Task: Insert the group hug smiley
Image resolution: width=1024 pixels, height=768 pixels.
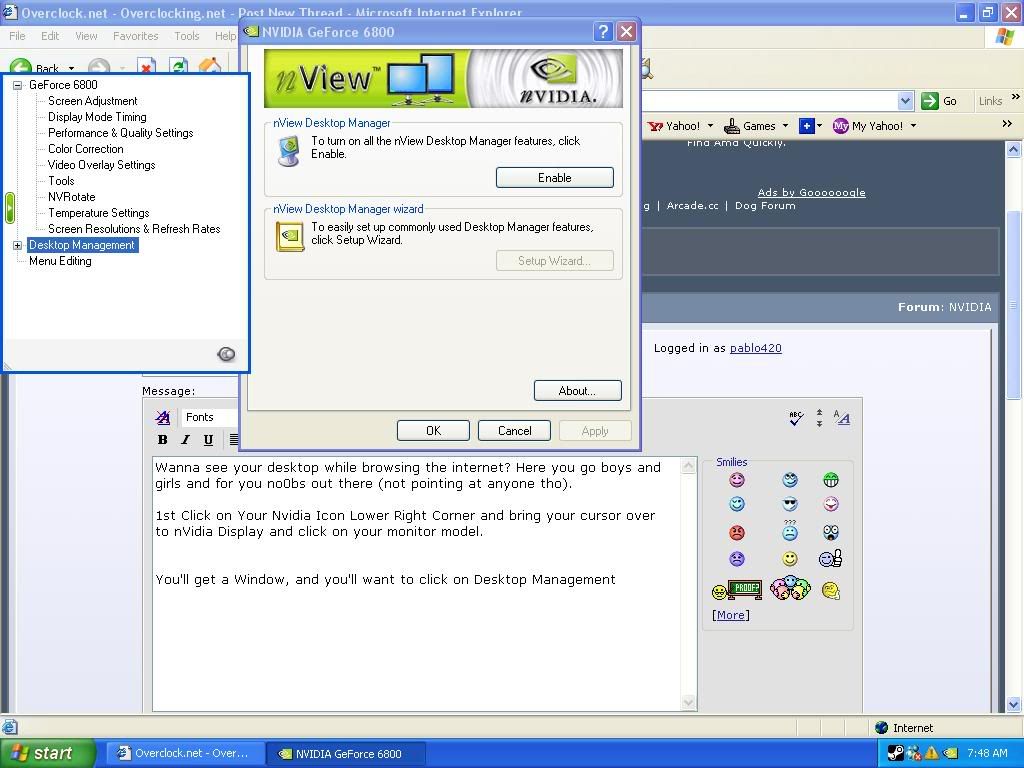Action: click(x=790, y=588)
